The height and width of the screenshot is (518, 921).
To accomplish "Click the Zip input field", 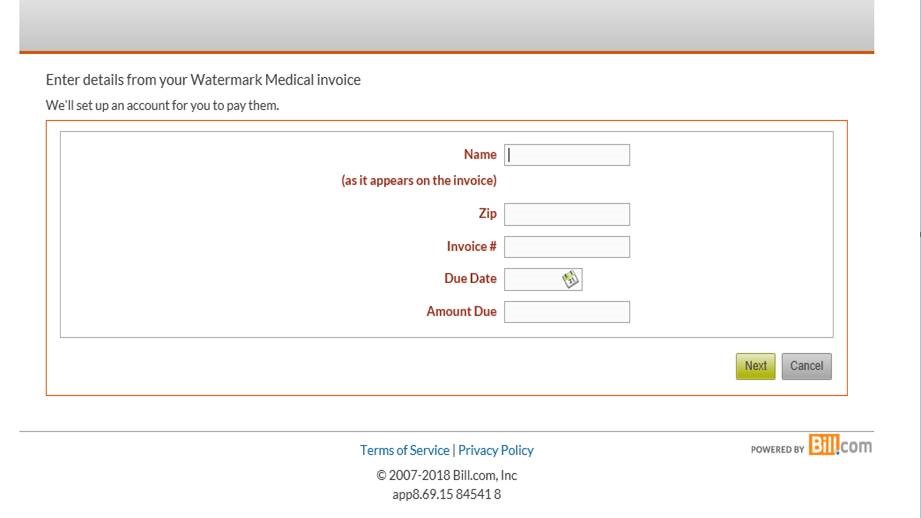I will [567, 214].
